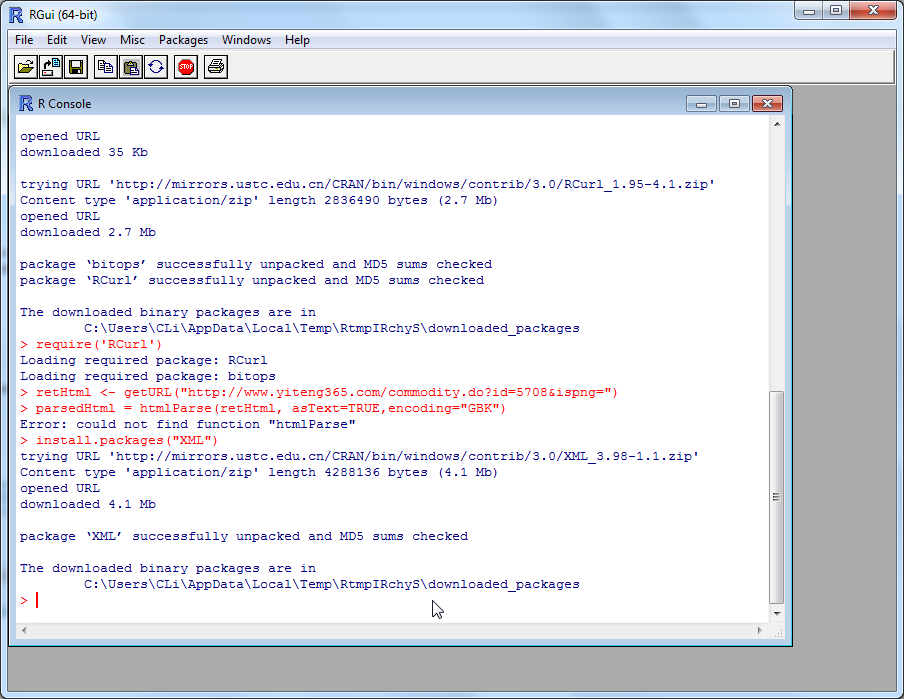The image size is (904, 699).
Task: Use the copy-and-paste toolbar icon
Action: tap(156, 66)
